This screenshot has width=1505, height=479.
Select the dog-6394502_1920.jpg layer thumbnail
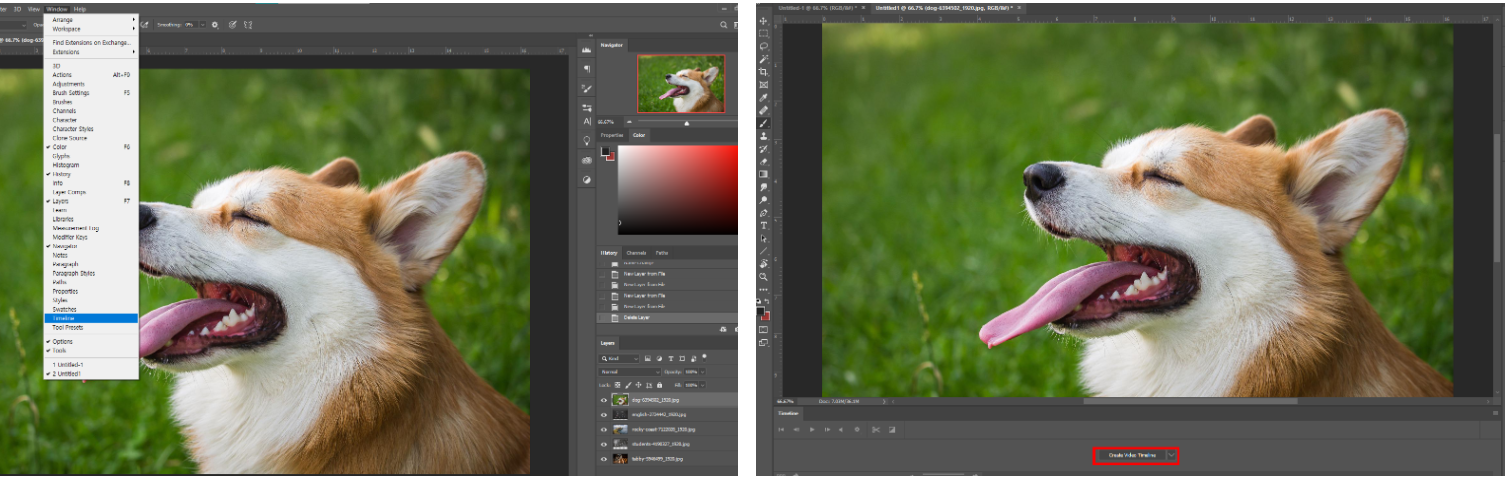(x=620, y=400)
